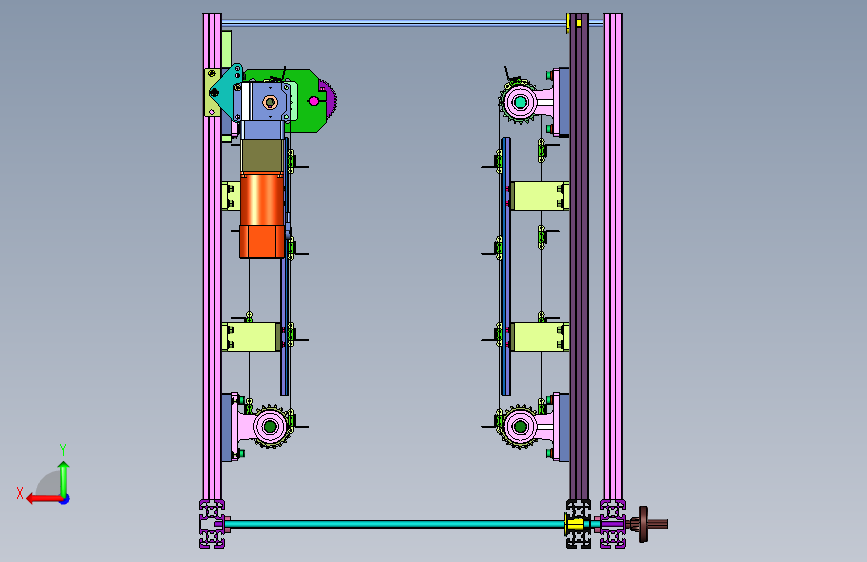
Task: Select the dark purple vertical column
Action: (579, 257)
